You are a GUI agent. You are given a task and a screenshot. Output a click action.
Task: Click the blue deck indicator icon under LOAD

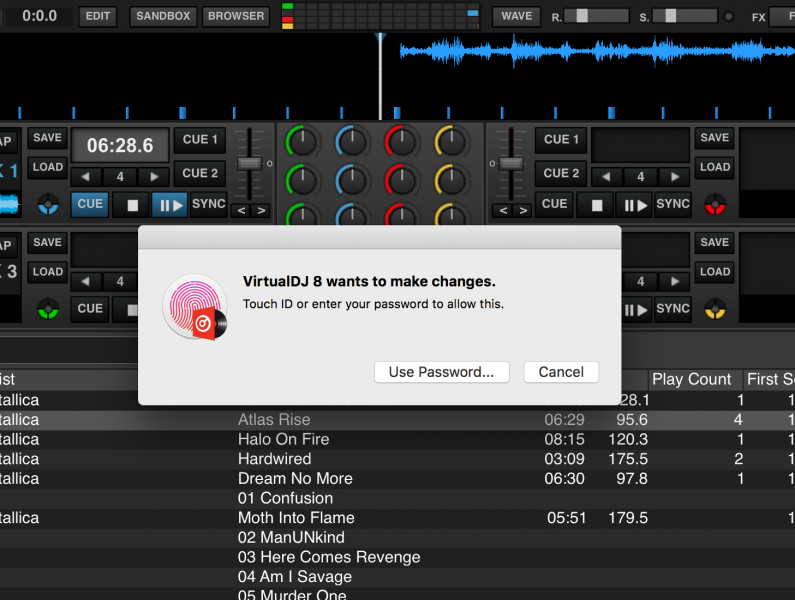coord(47,205)
